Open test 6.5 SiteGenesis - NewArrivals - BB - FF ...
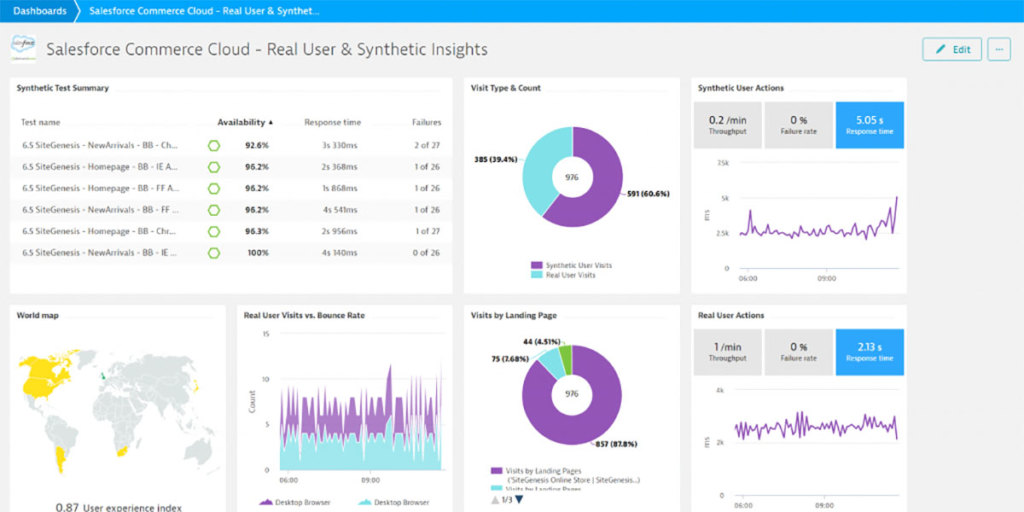The image size is (1024, 512). [x=100, y=210]
